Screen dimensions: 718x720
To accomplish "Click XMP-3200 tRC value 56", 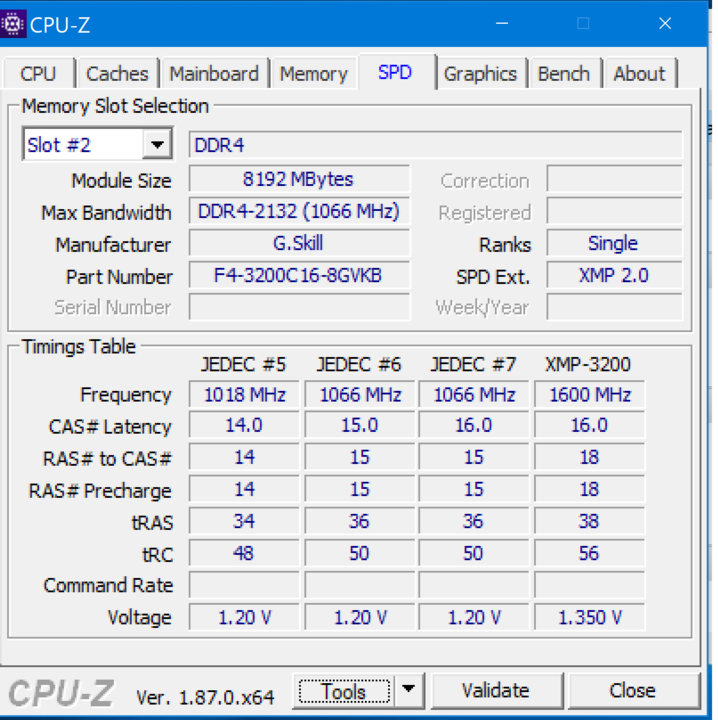I will click(x=589, y=553).
